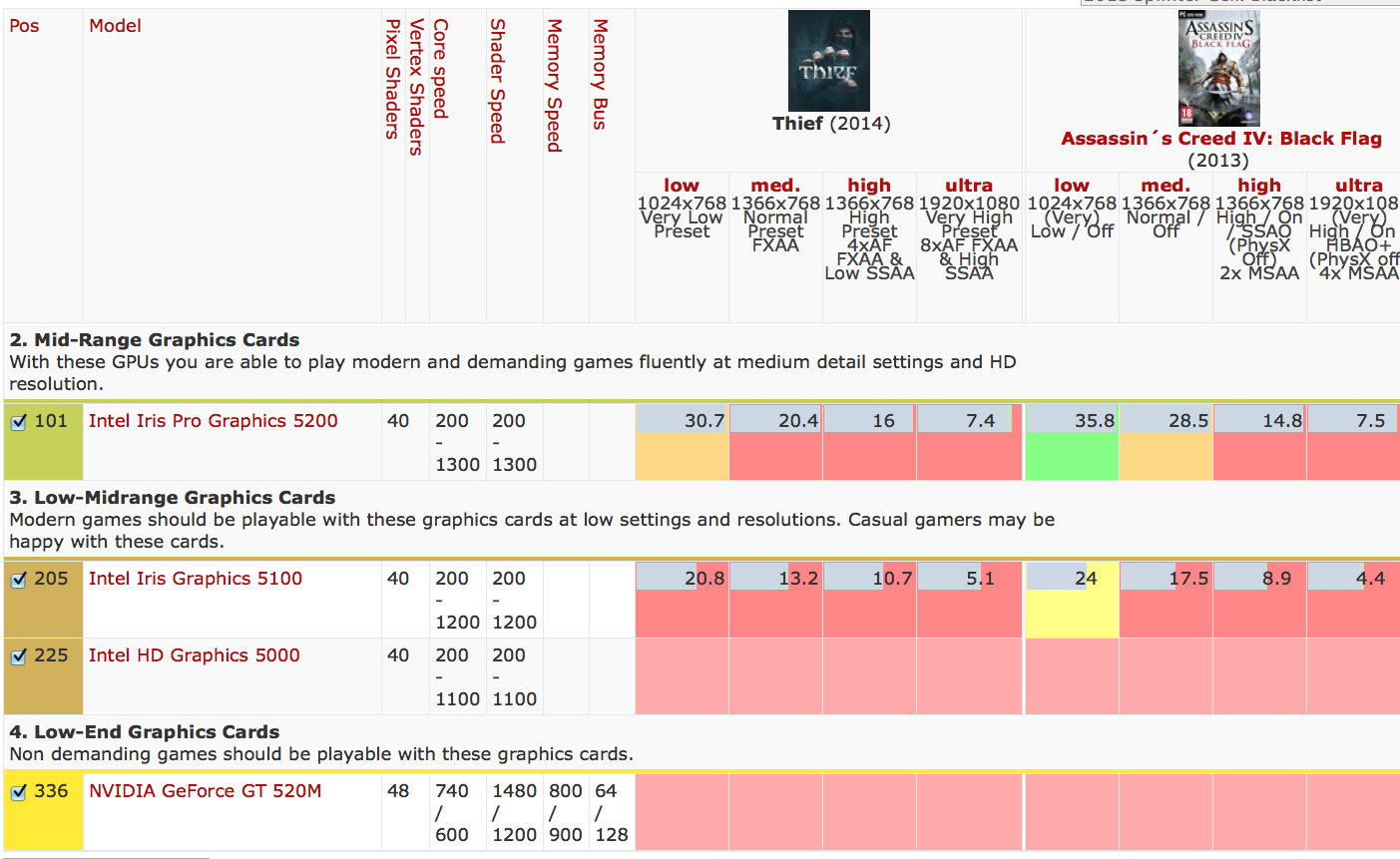Click the 20.8 Iris 5100 Thief cell
Screen dimensions: 1400x859
[682, 600]
